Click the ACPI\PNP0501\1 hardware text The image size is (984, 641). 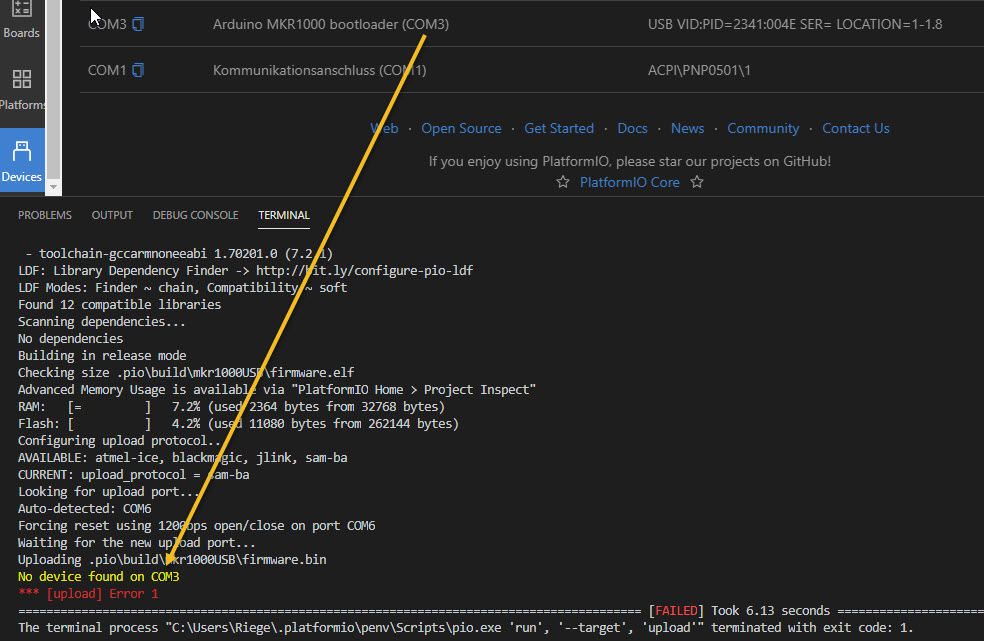click(699, 70)
